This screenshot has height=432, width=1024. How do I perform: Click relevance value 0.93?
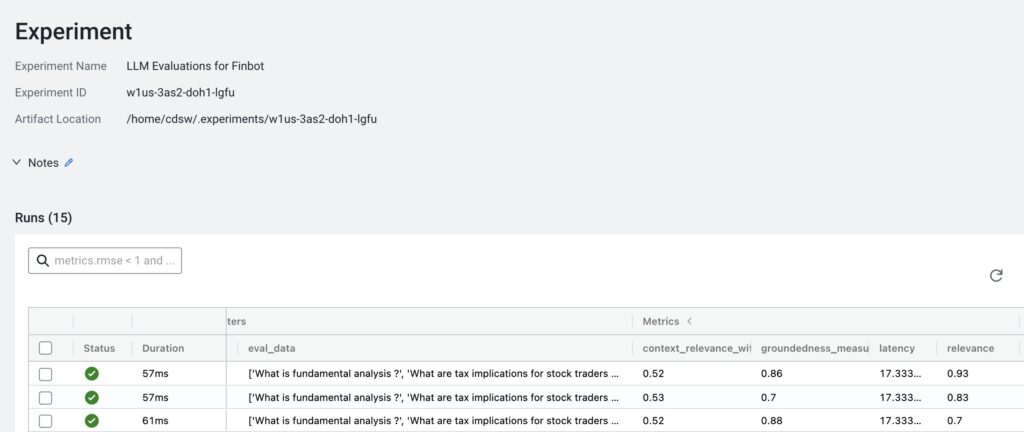(x=957, y=374)
